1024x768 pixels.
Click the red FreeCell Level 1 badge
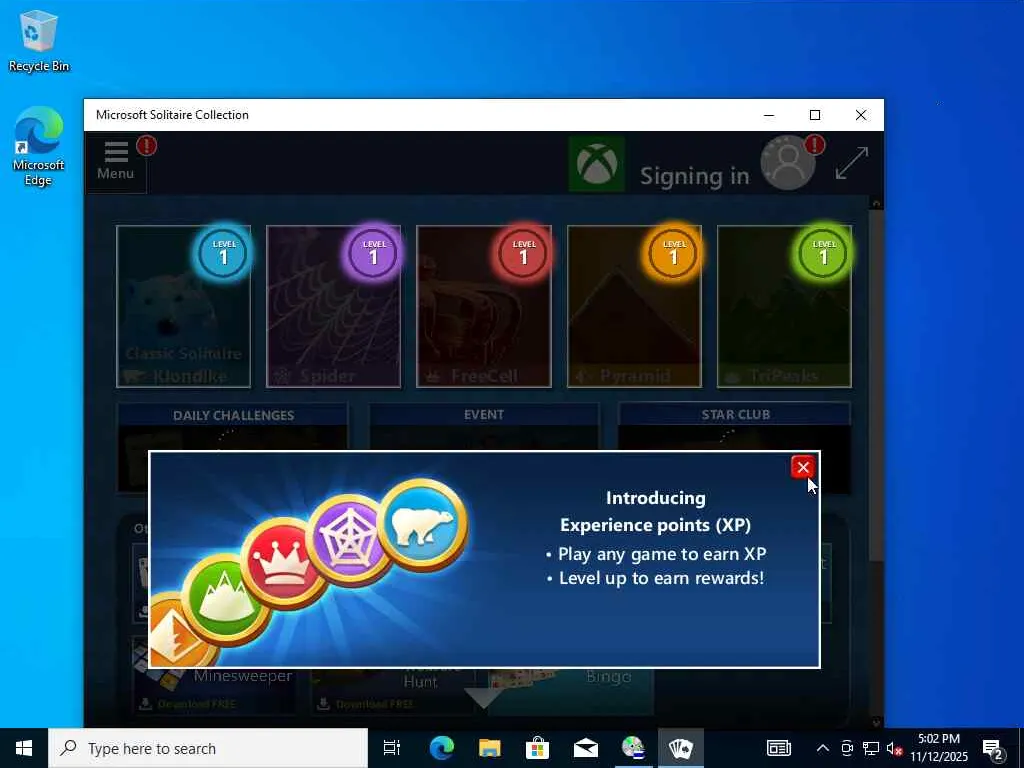(522, 253)
